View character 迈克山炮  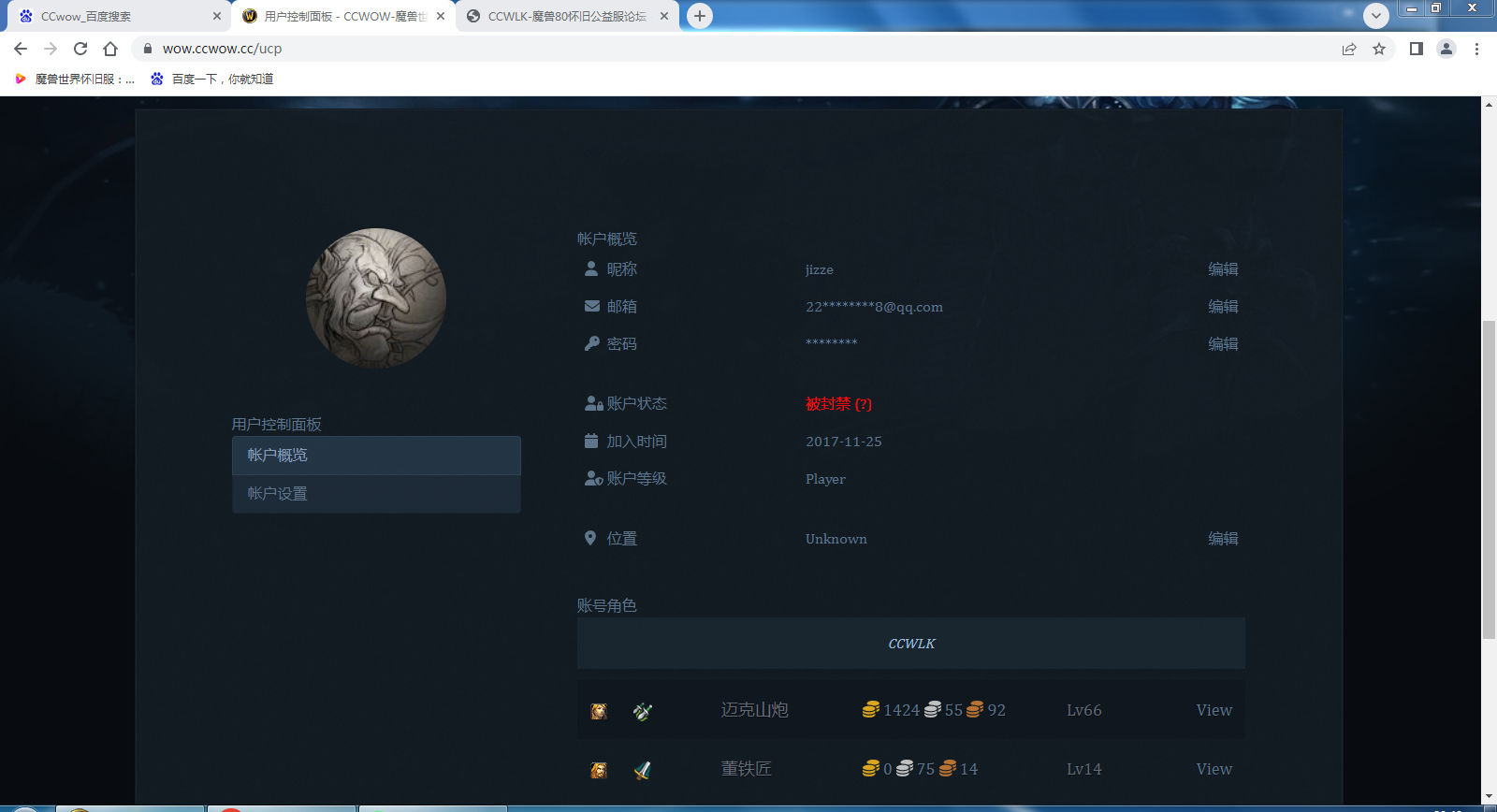click(x=1214, y=710)
